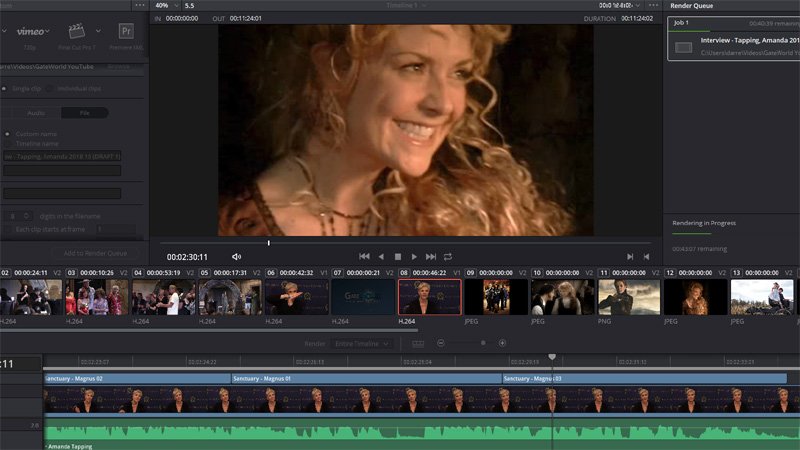800x450 pixels.
Task: Expand the Final Cut Pro preset arrow
Action: [98, 31]
